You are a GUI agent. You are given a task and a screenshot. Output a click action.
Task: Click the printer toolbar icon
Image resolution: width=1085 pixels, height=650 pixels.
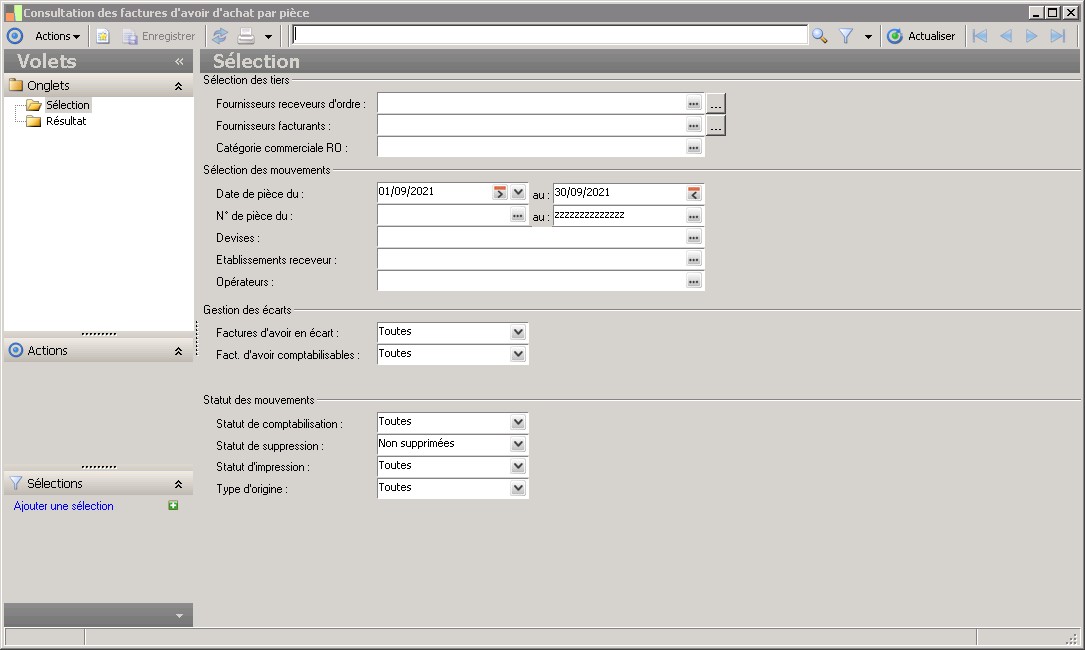coord(246,36)
